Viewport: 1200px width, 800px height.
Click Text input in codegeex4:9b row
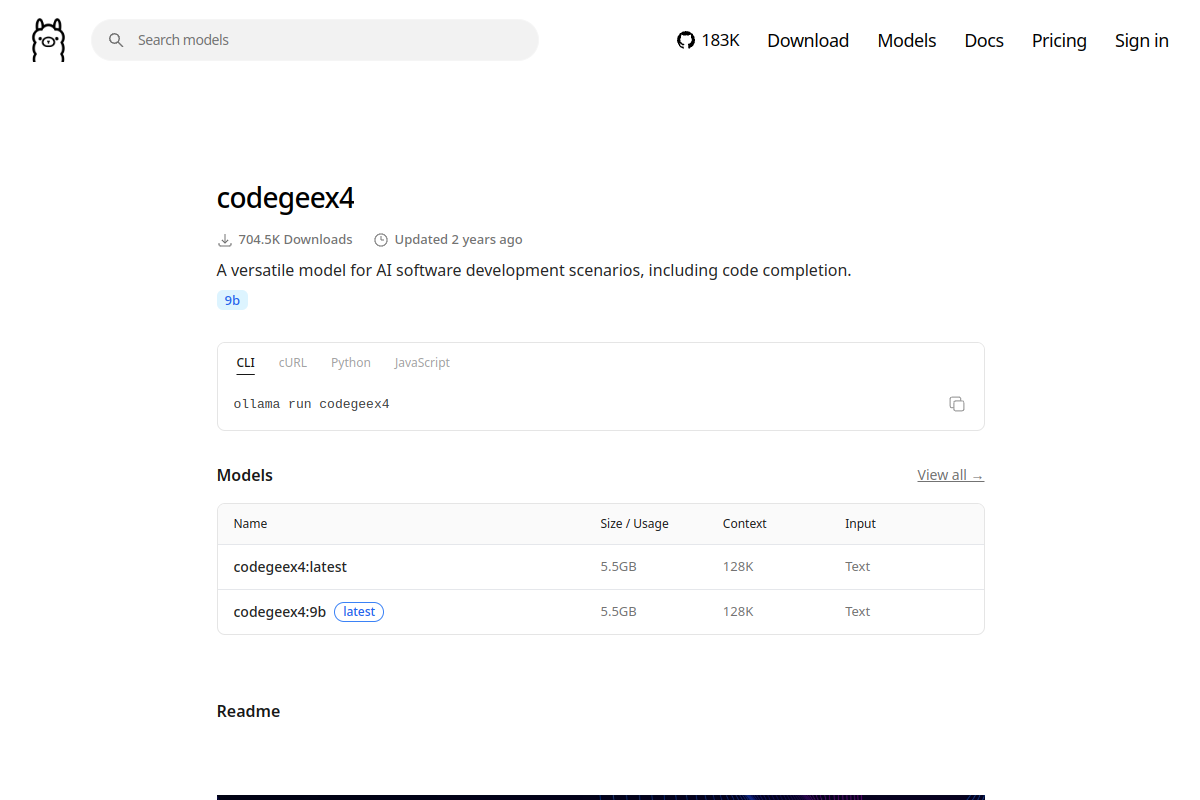coord(857,612)
